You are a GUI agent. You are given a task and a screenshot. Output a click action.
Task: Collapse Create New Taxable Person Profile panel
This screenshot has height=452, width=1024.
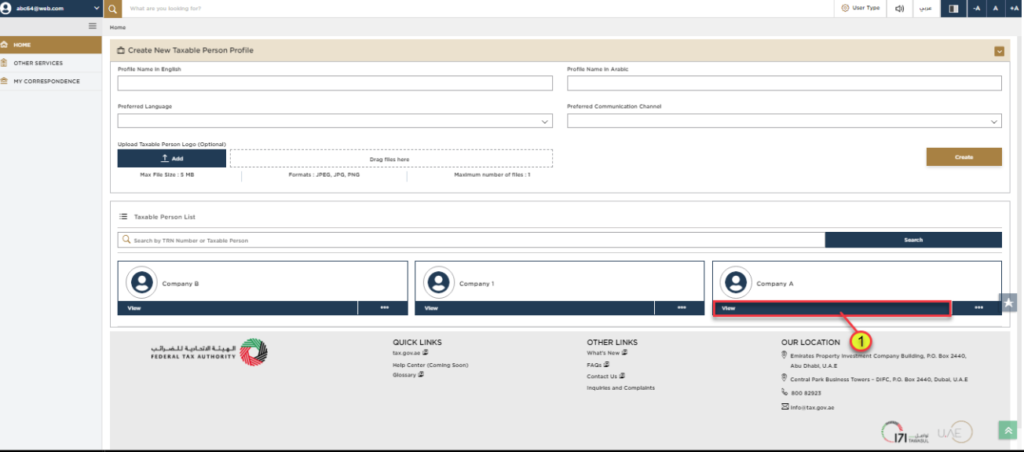[999, 51]
